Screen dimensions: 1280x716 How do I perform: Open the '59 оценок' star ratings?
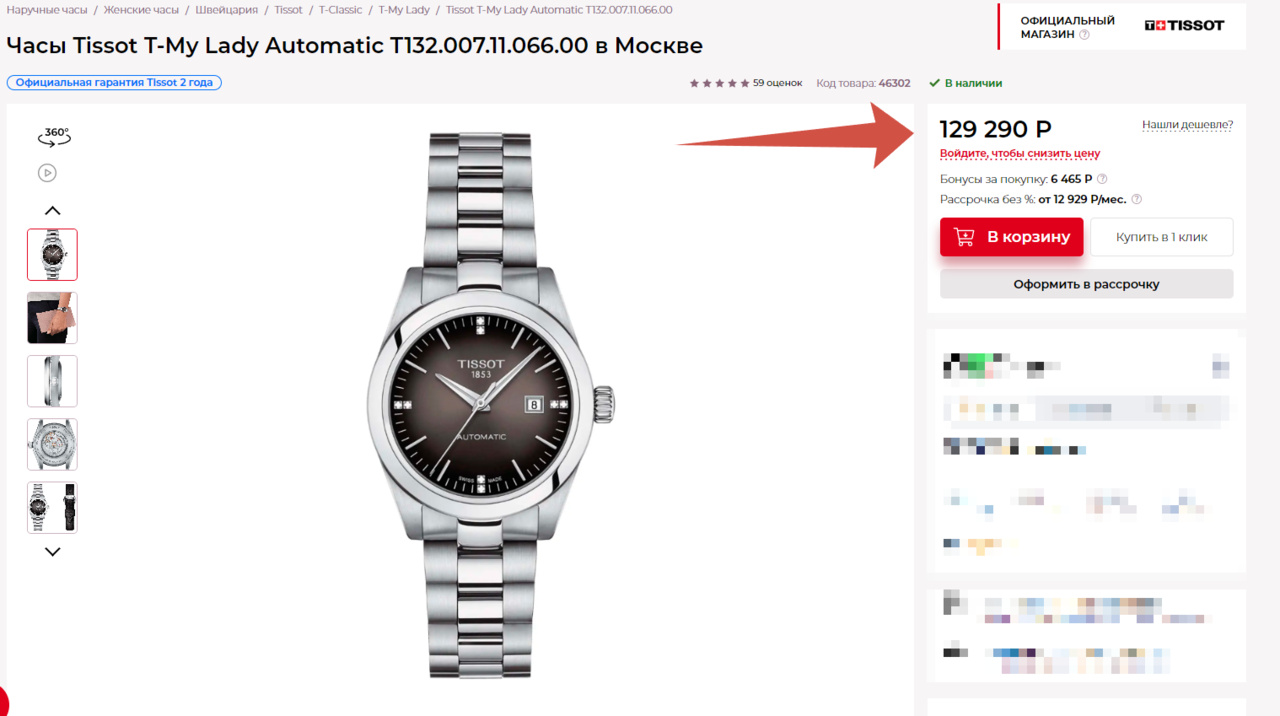coord(746,83)
